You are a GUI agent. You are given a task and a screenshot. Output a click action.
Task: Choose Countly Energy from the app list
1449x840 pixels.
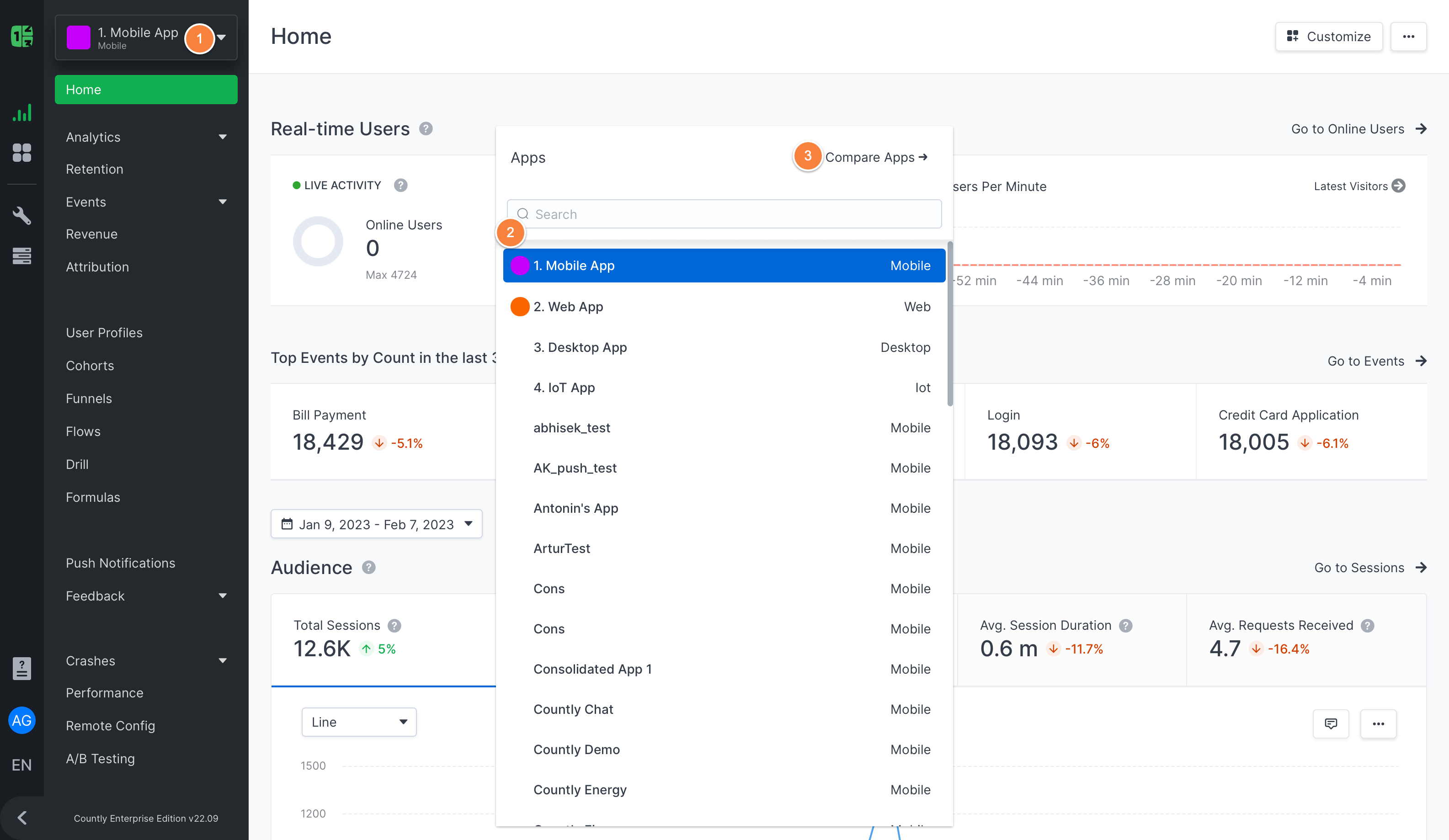724,790
